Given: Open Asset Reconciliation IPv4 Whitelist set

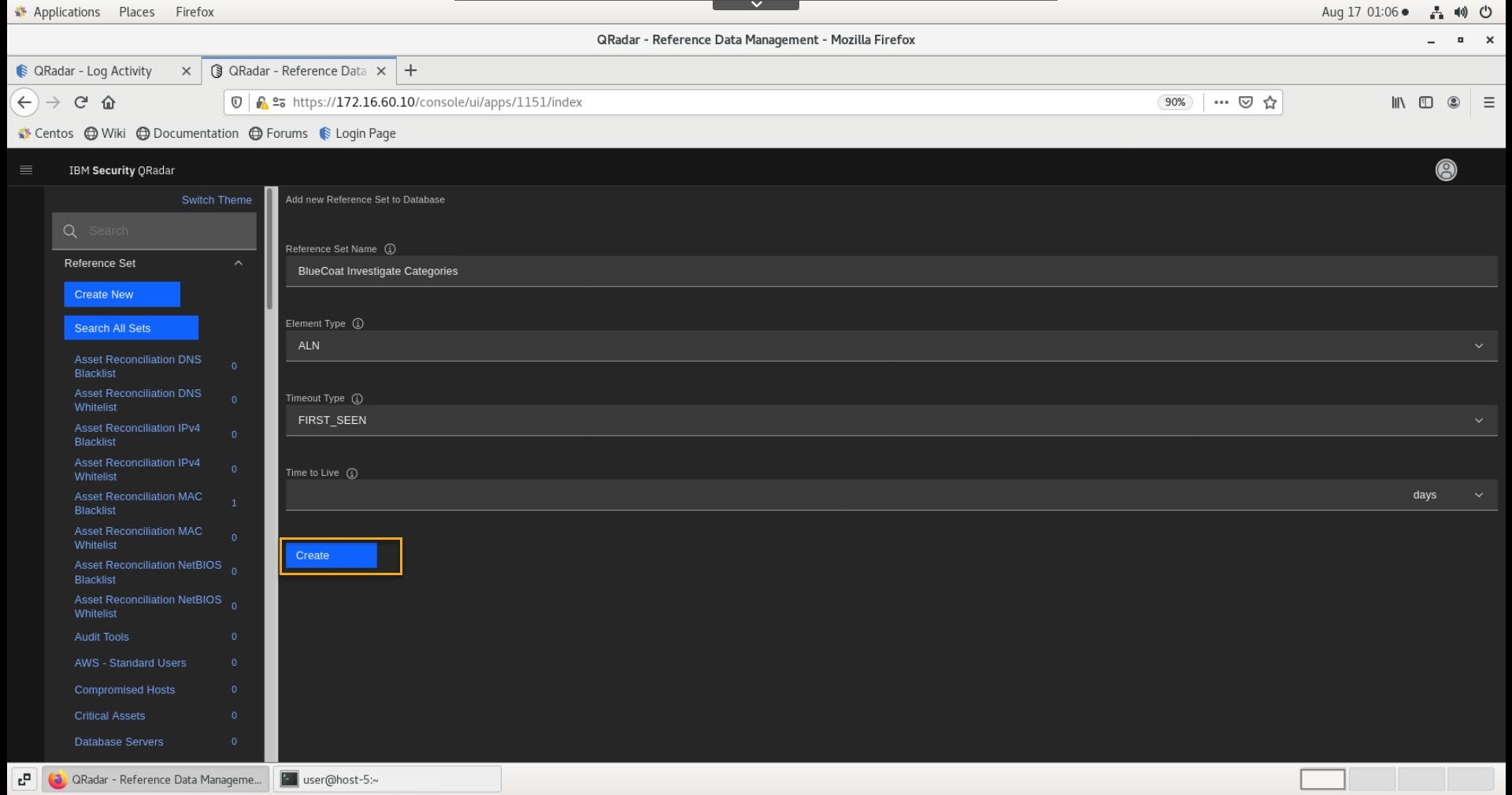Looking at the screenshot, I should [137, 470].
